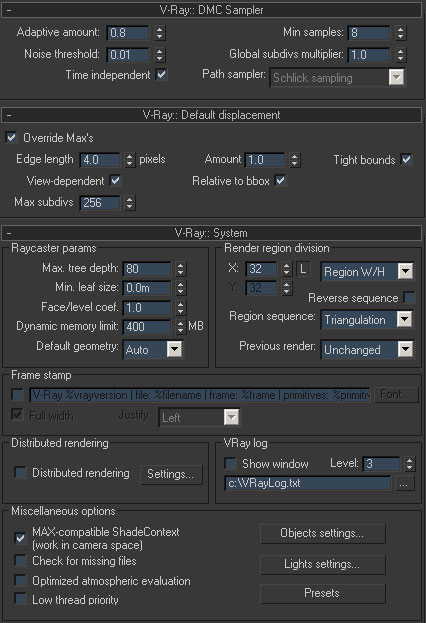Click the render region X value field
Screen dimensions: 426x623
click(x=261, y=269)
